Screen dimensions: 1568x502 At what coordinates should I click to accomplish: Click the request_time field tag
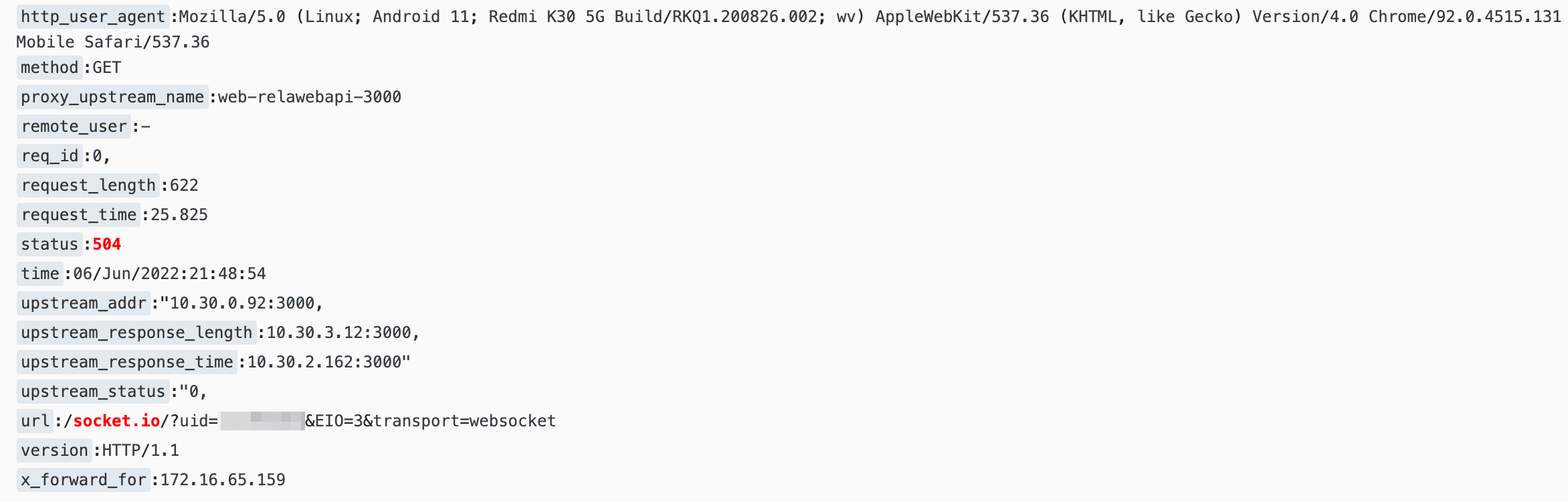coord(78,215)
